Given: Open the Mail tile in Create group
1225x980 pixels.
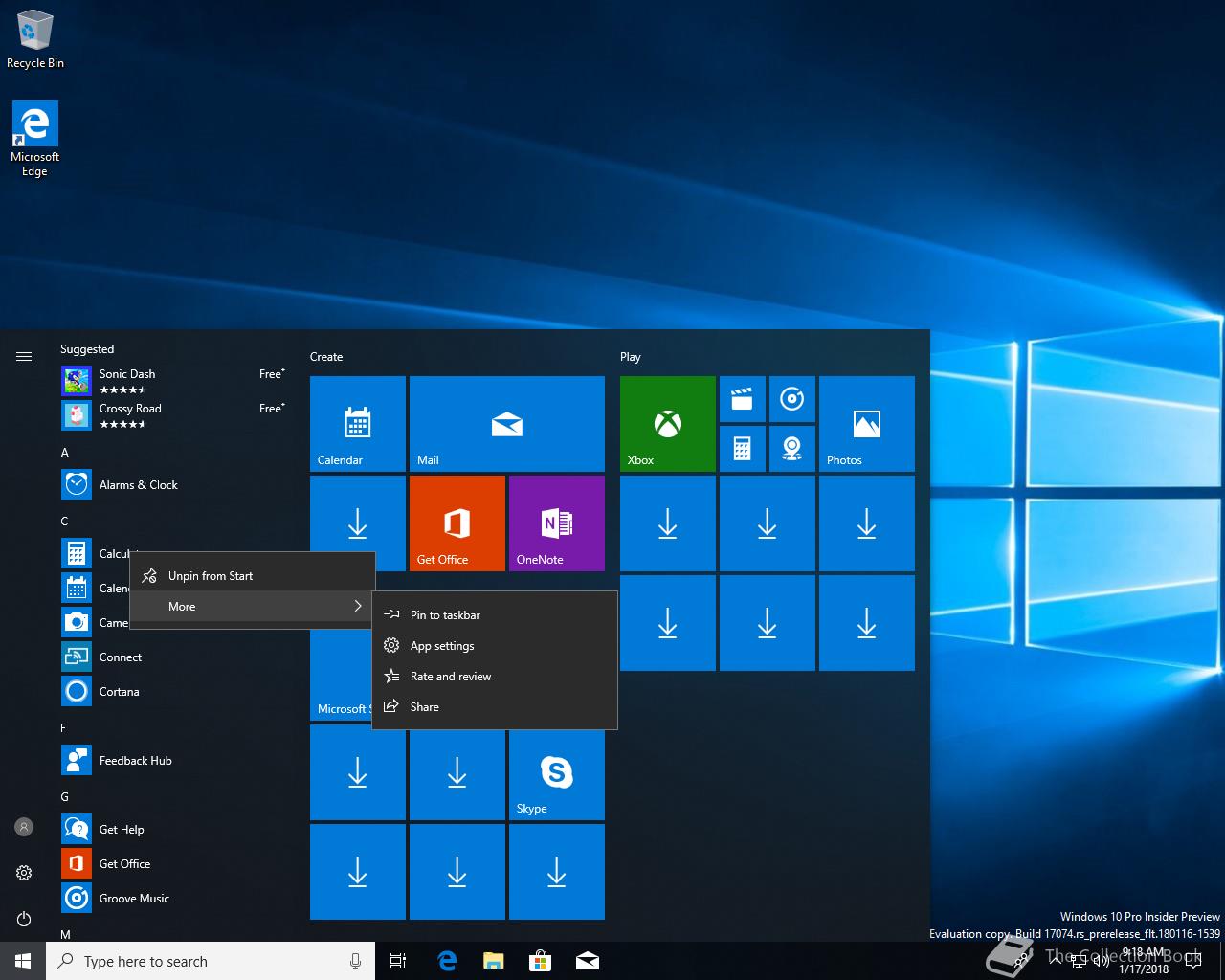Looking at the screenshot, I should [x=506, y=423].
